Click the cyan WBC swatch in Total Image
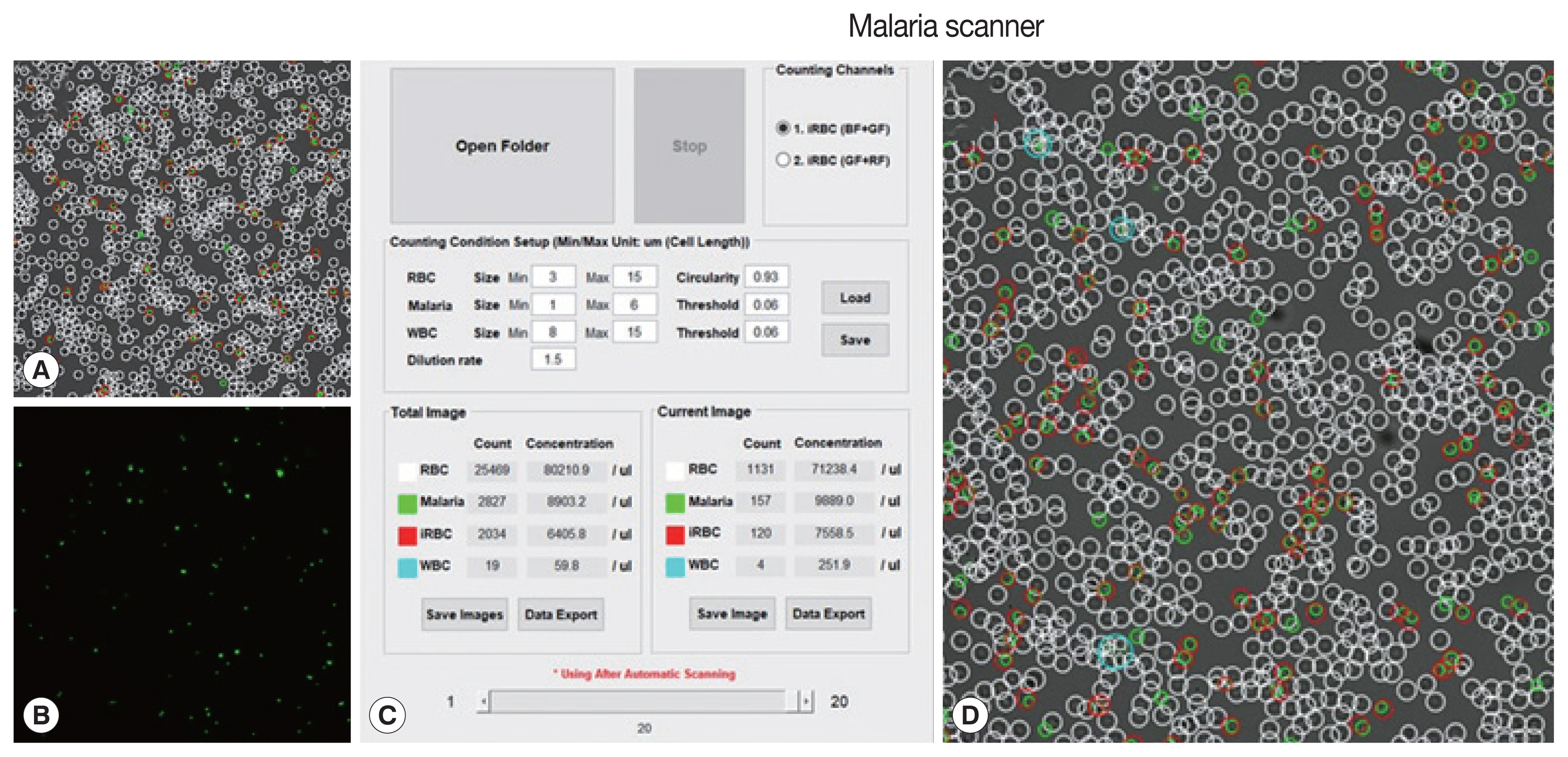1568x757 pixels. pyautogui.click(x=407, y=567)
